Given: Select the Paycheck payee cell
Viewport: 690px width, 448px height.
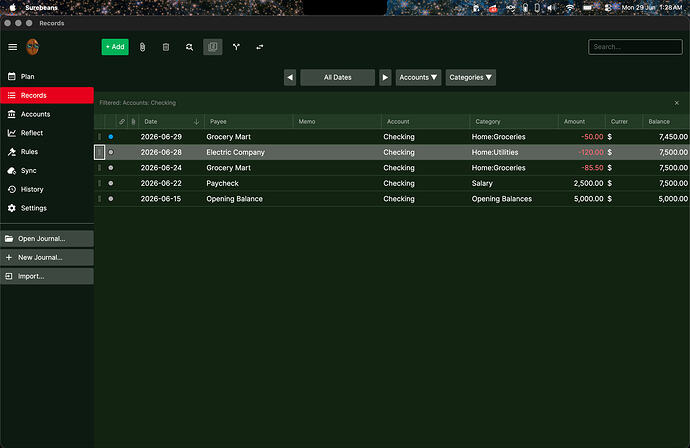Looking at the screenshot, I should click(x=248, y=183).
